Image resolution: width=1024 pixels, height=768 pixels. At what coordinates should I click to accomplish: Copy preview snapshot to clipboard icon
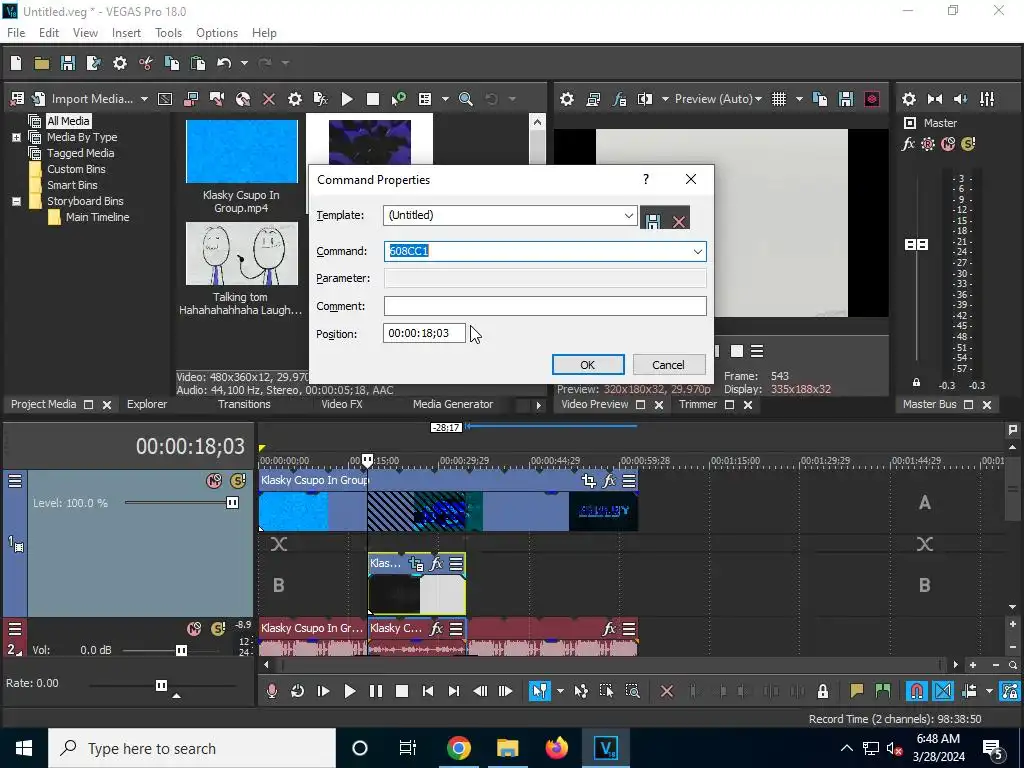(820, 99)
